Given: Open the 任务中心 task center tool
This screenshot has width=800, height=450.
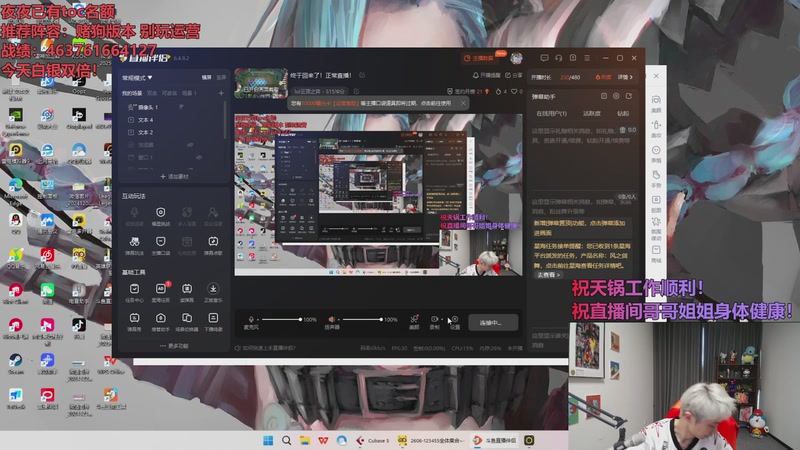Looking at the screenshot, I should (x=134, y=293).
